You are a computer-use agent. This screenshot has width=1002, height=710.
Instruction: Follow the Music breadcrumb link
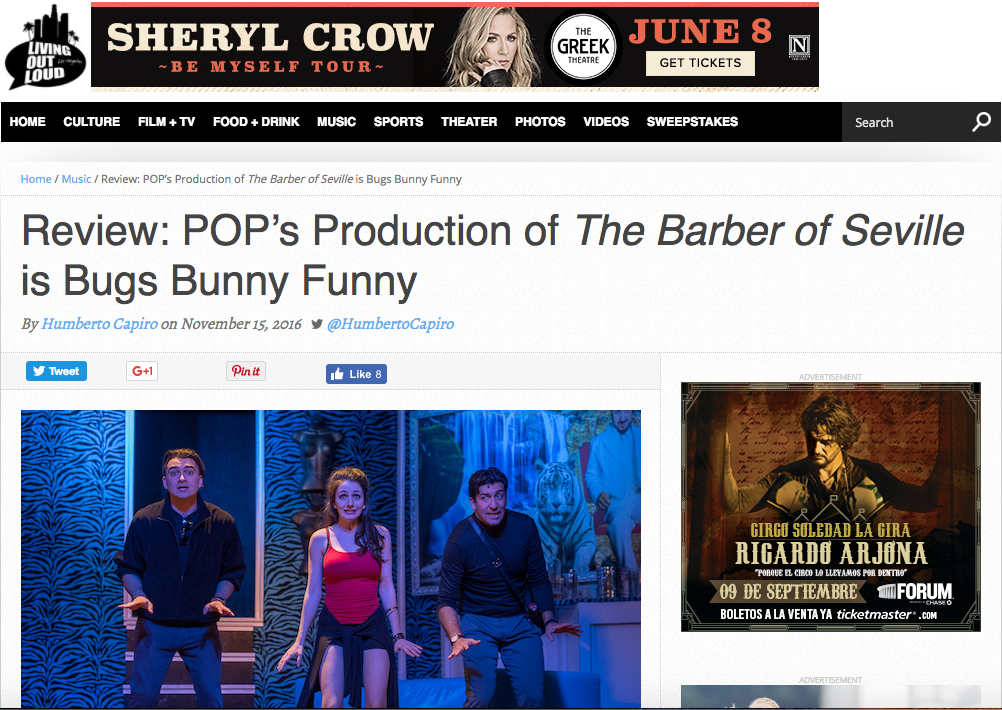[76, 179]
